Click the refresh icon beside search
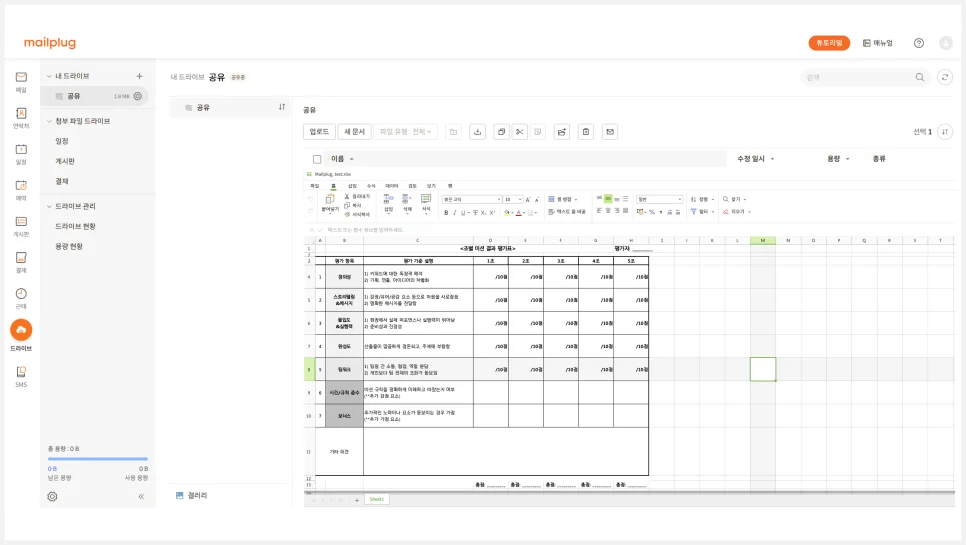 [945, 77]
